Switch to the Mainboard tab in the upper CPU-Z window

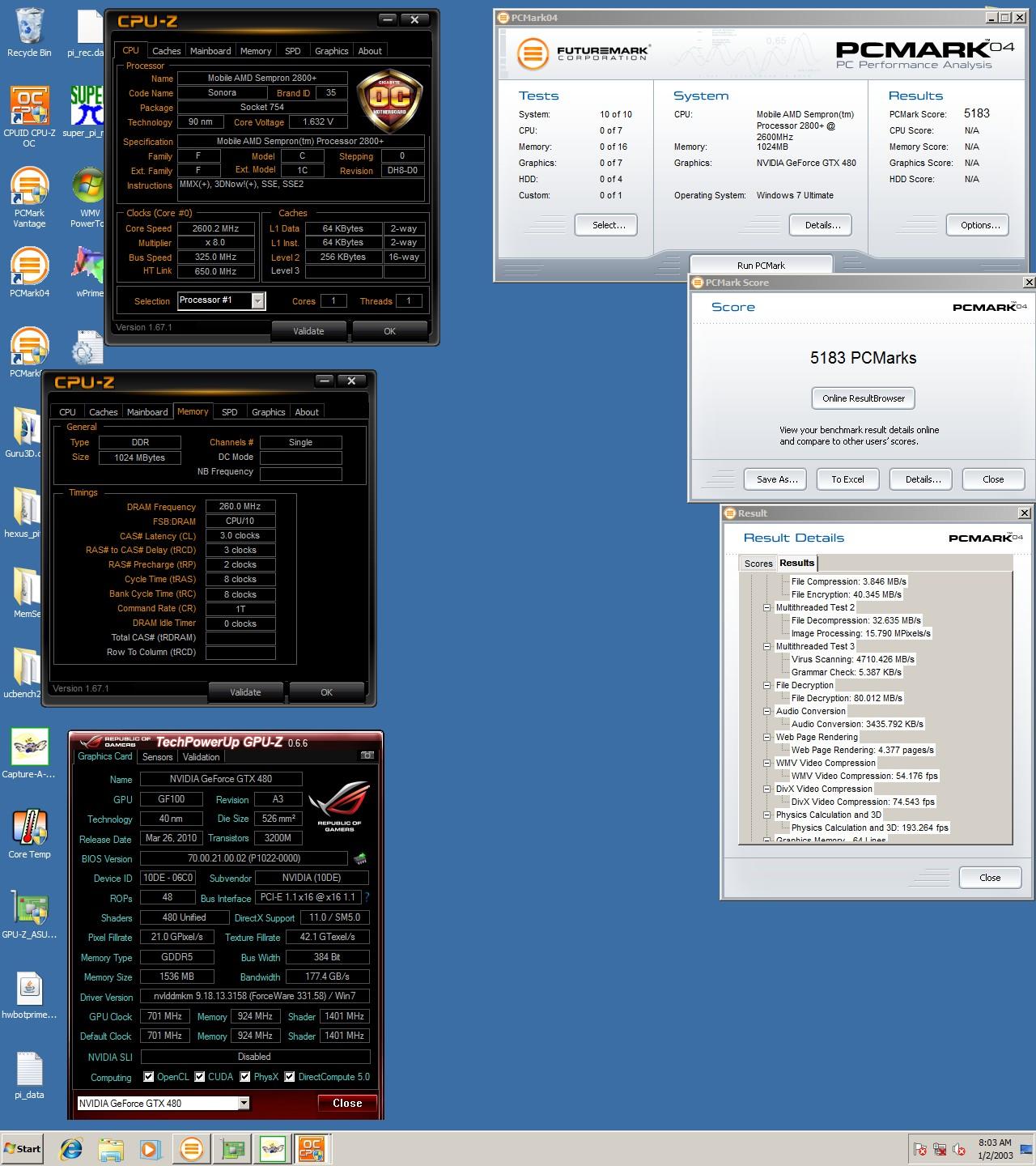pyautogui.click(x=210, y=51)
